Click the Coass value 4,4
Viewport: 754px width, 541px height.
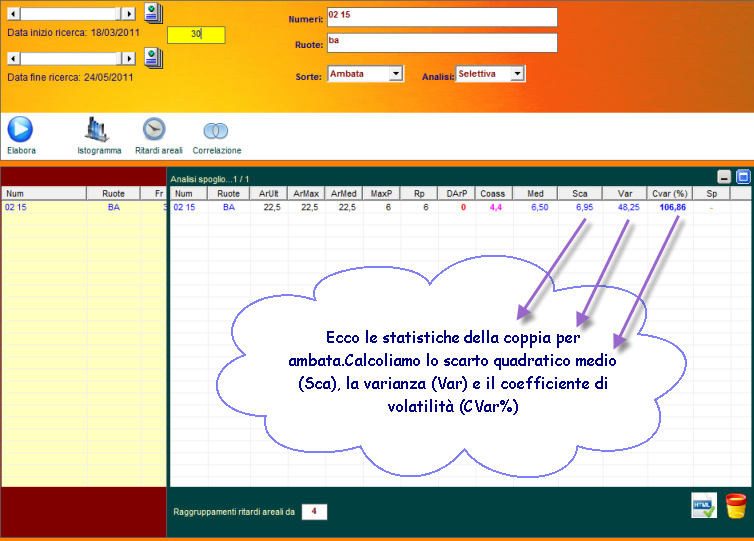[496, 207]
